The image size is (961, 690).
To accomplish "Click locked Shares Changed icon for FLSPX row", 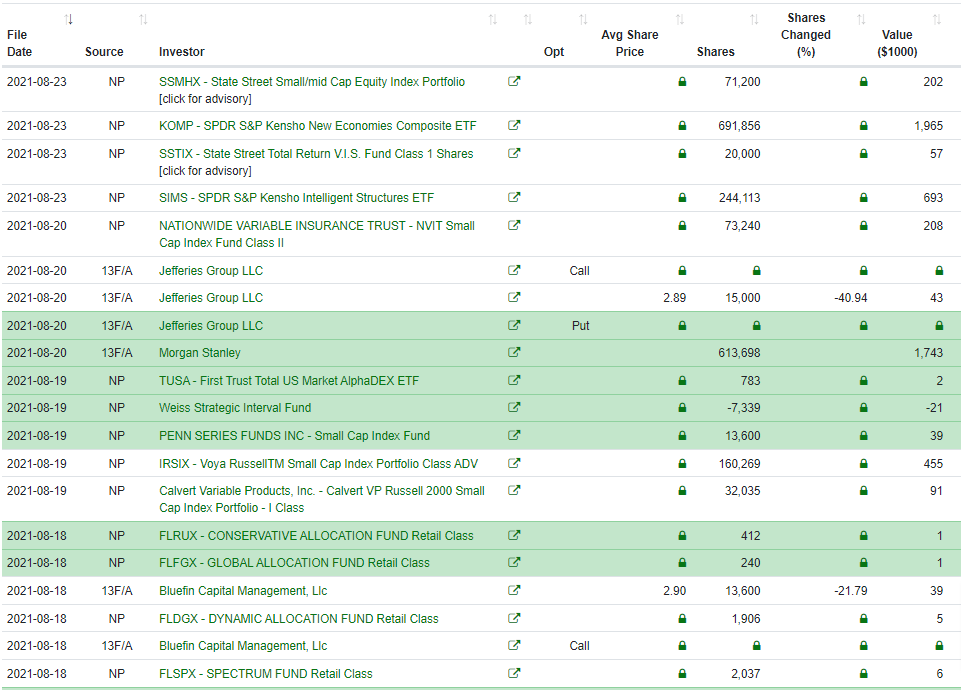I will coord(864,673).
